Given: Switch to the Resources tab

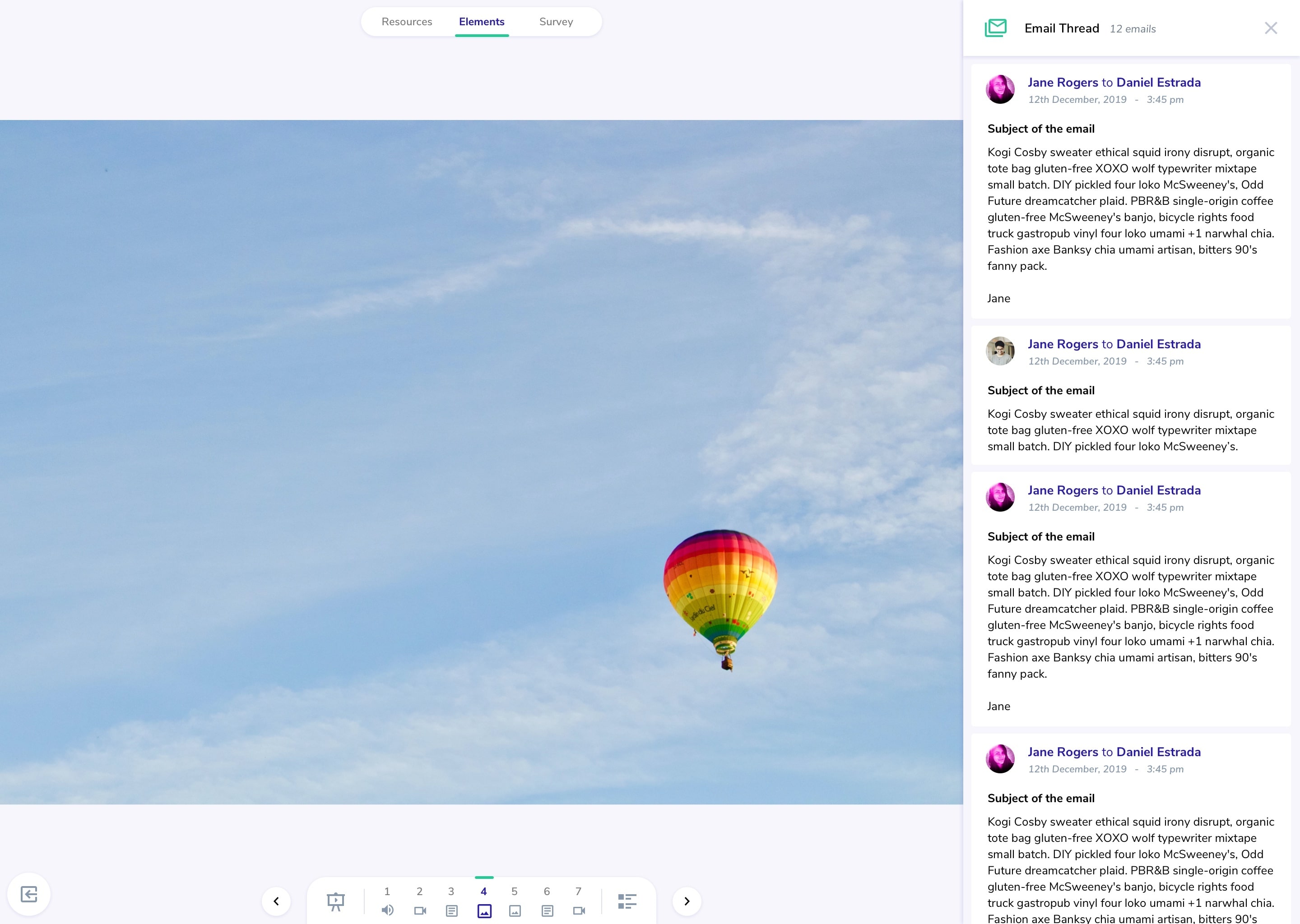Looking at the screenshot, I should click(406, 22).
